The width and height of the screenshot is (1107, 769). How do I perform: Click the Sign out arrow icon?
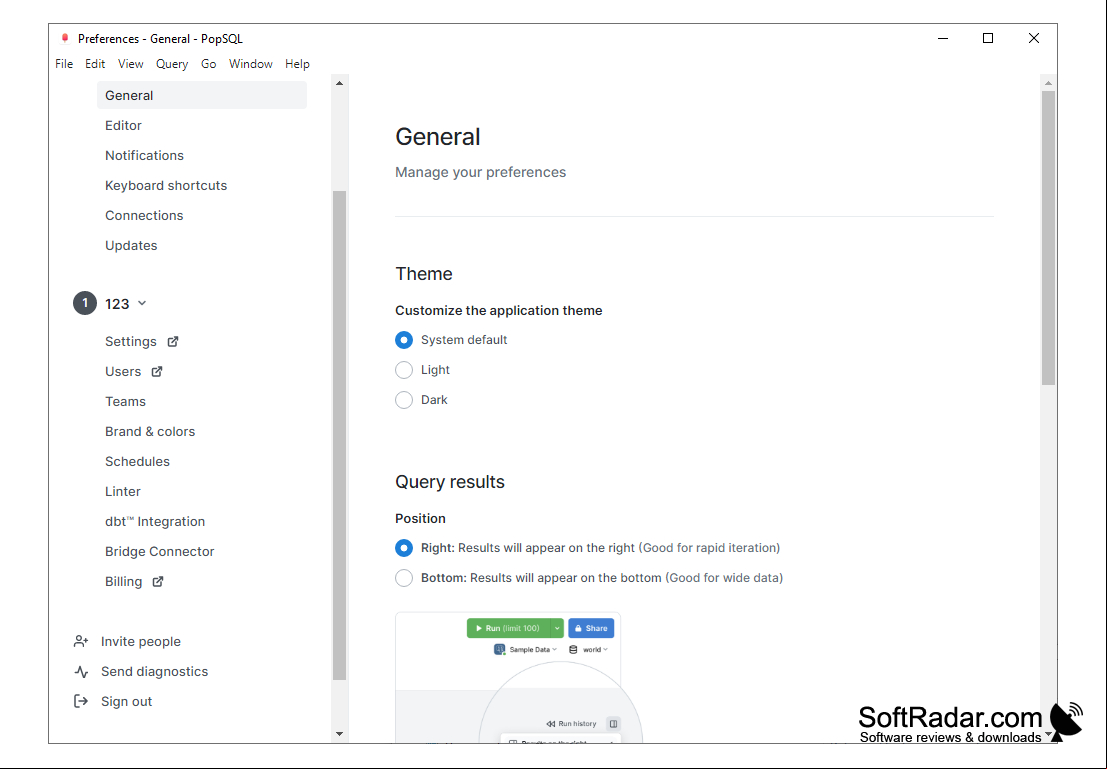[81, 701]
